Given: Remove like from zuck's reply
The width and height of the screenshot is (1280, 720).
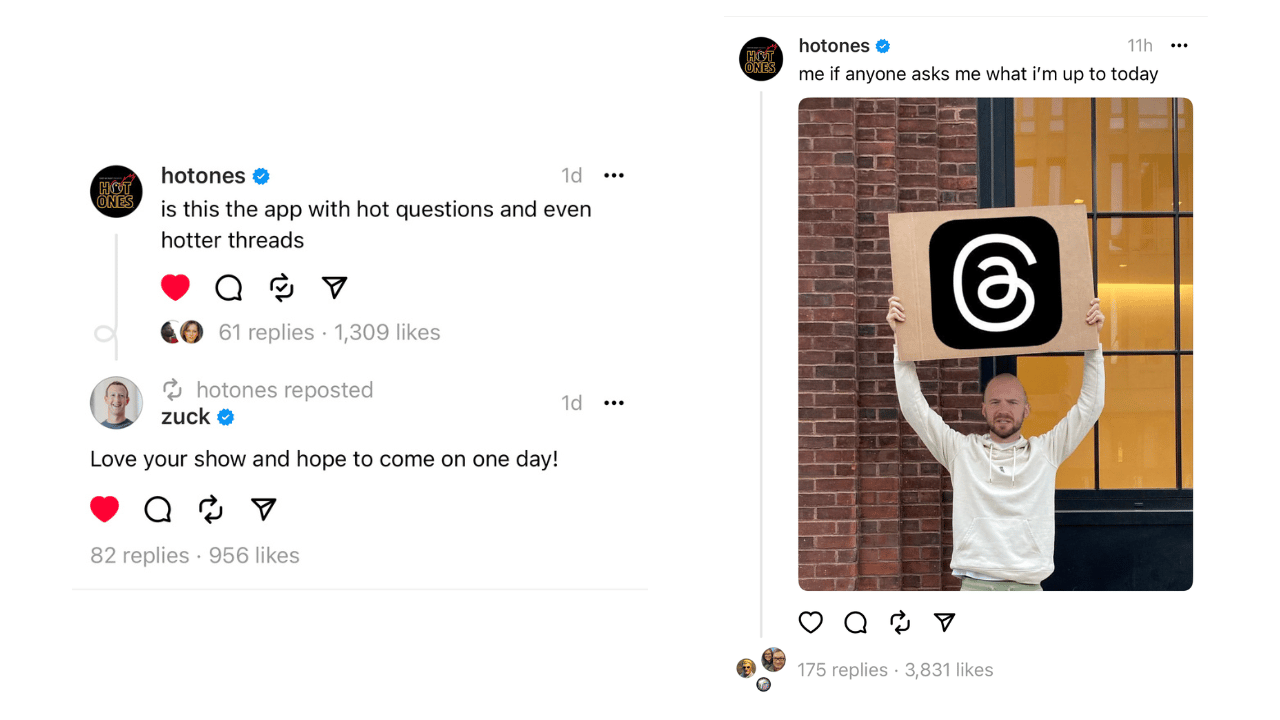Looking at the screenshot, I should click(104, 510).
